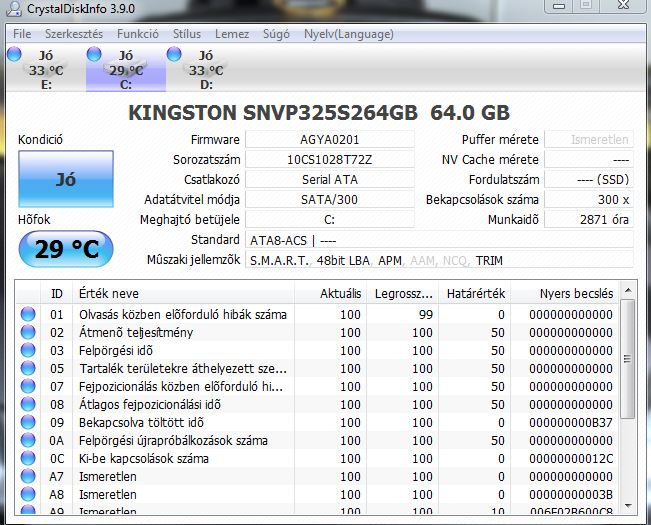Click TRIM in the features field
Viewport: 651px width, 525px height.
[x=489, y=260]
